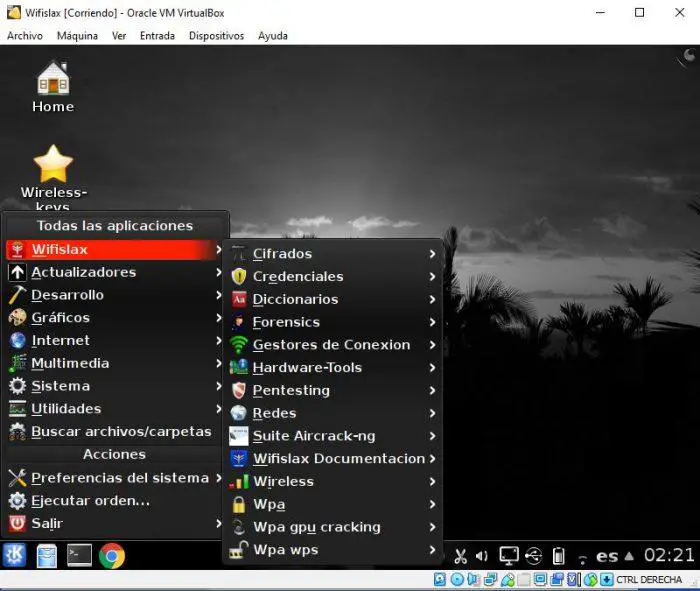Expand the Cifrados submenu arrow
Screen dimensions: 700x591
432,254
